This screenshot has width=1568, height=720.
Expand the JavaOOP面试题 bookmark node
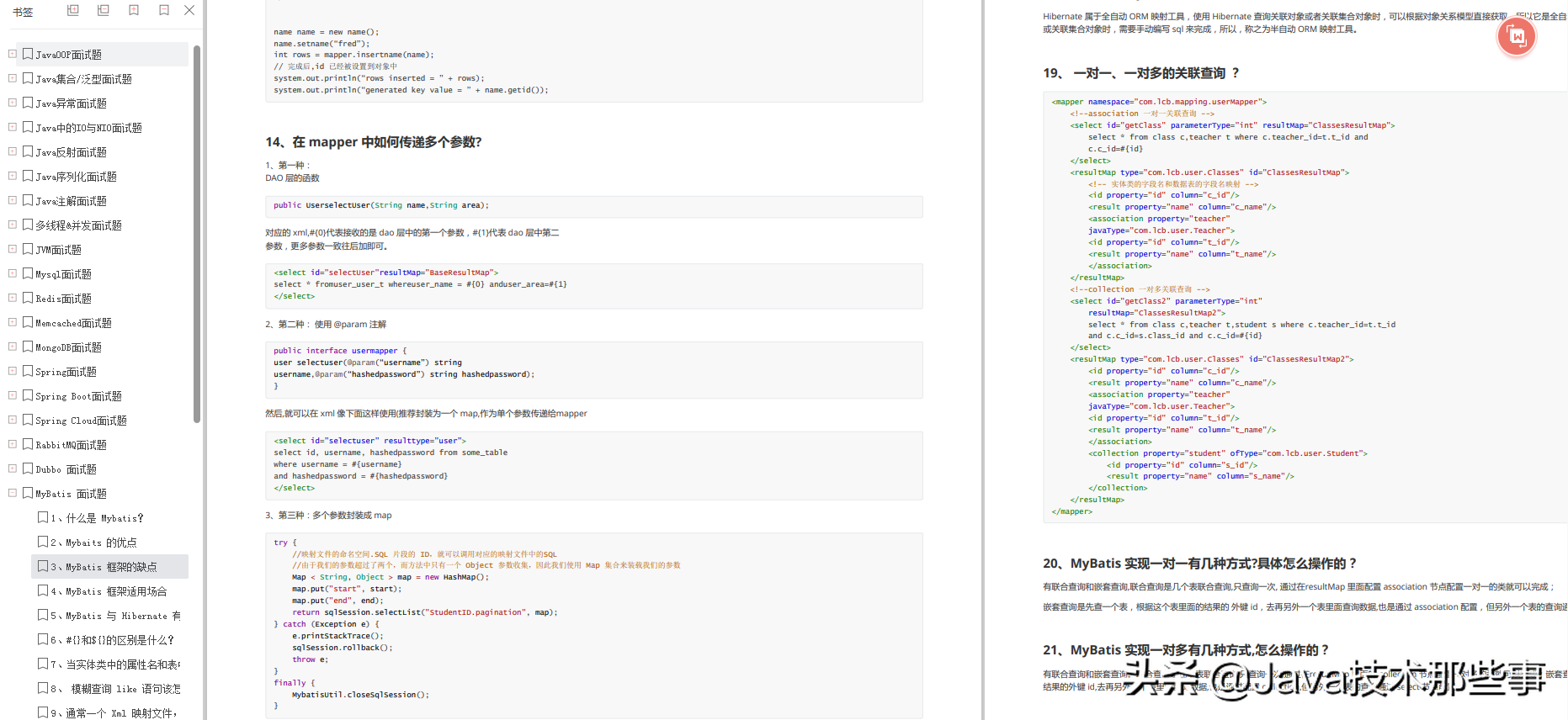[x=13, y=54]
